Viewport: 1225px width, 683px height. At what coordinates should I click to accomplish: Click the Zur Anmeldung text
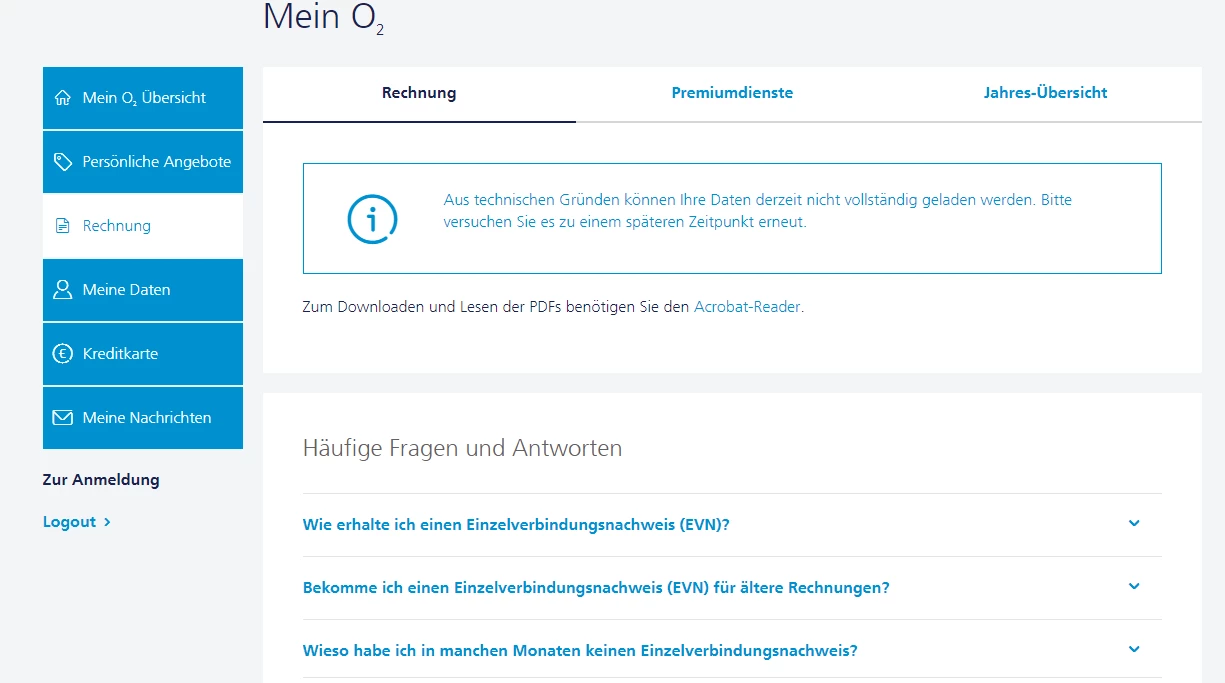tap(101, 480)
